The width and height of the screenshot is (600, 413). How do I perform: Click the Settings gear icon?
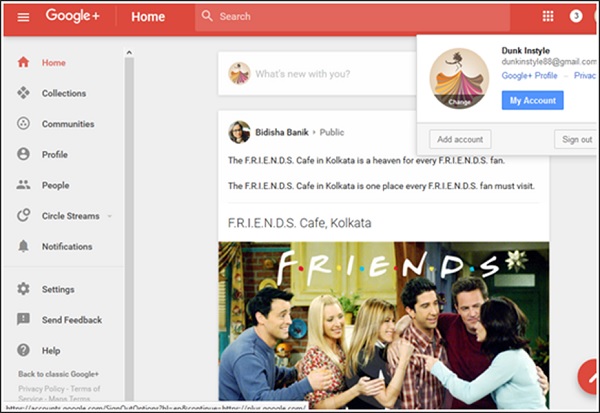pos(23,289)
